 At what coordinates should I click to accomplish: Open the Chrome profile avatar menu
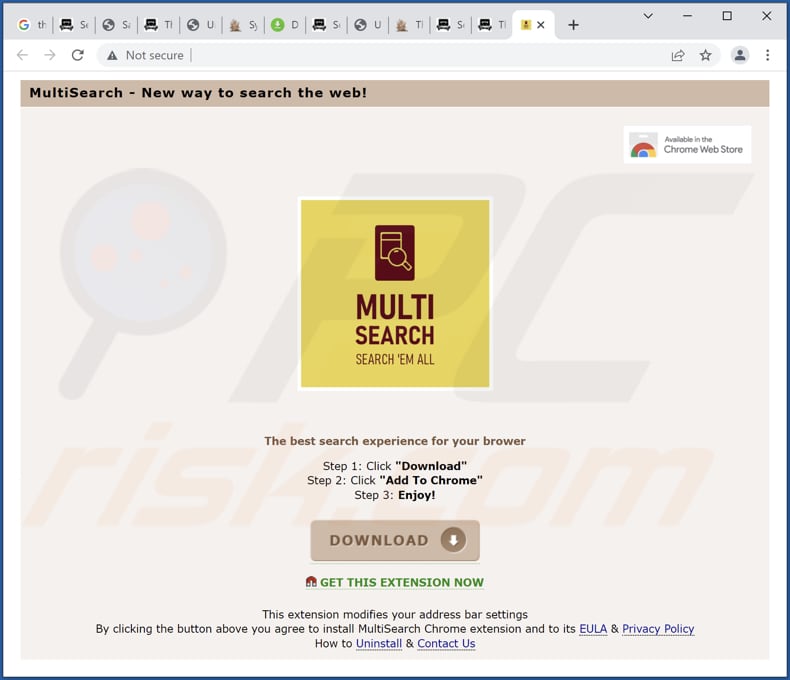(739, 55)
